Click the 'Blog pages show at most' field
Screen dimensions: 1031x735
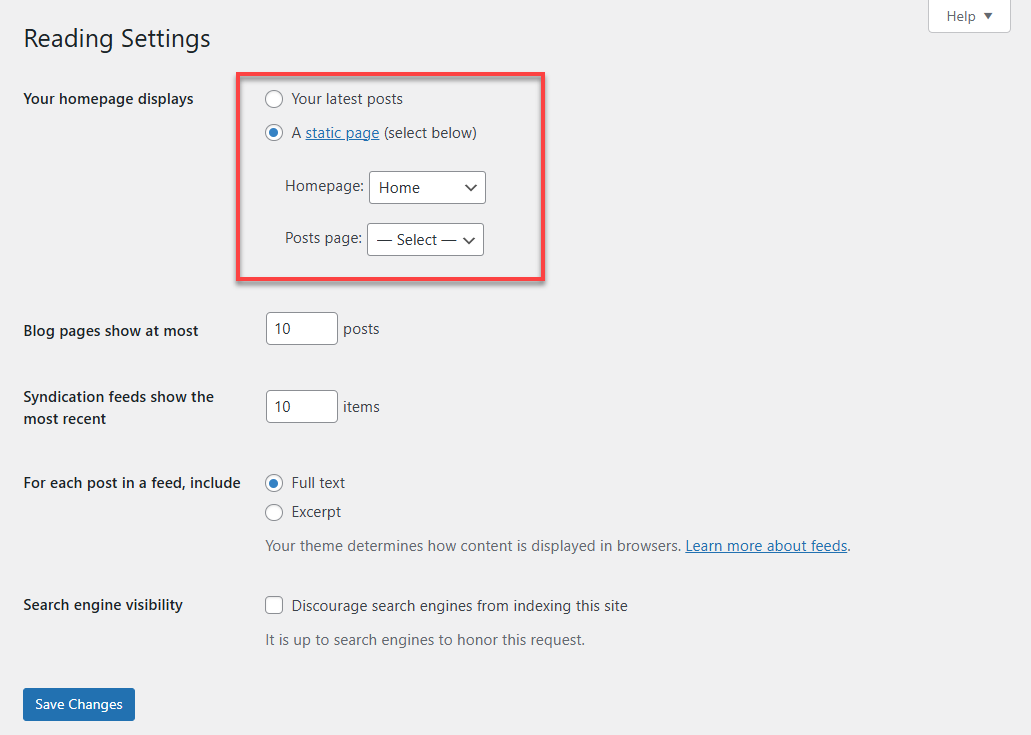pyautogui.click(x=301, y=328)
